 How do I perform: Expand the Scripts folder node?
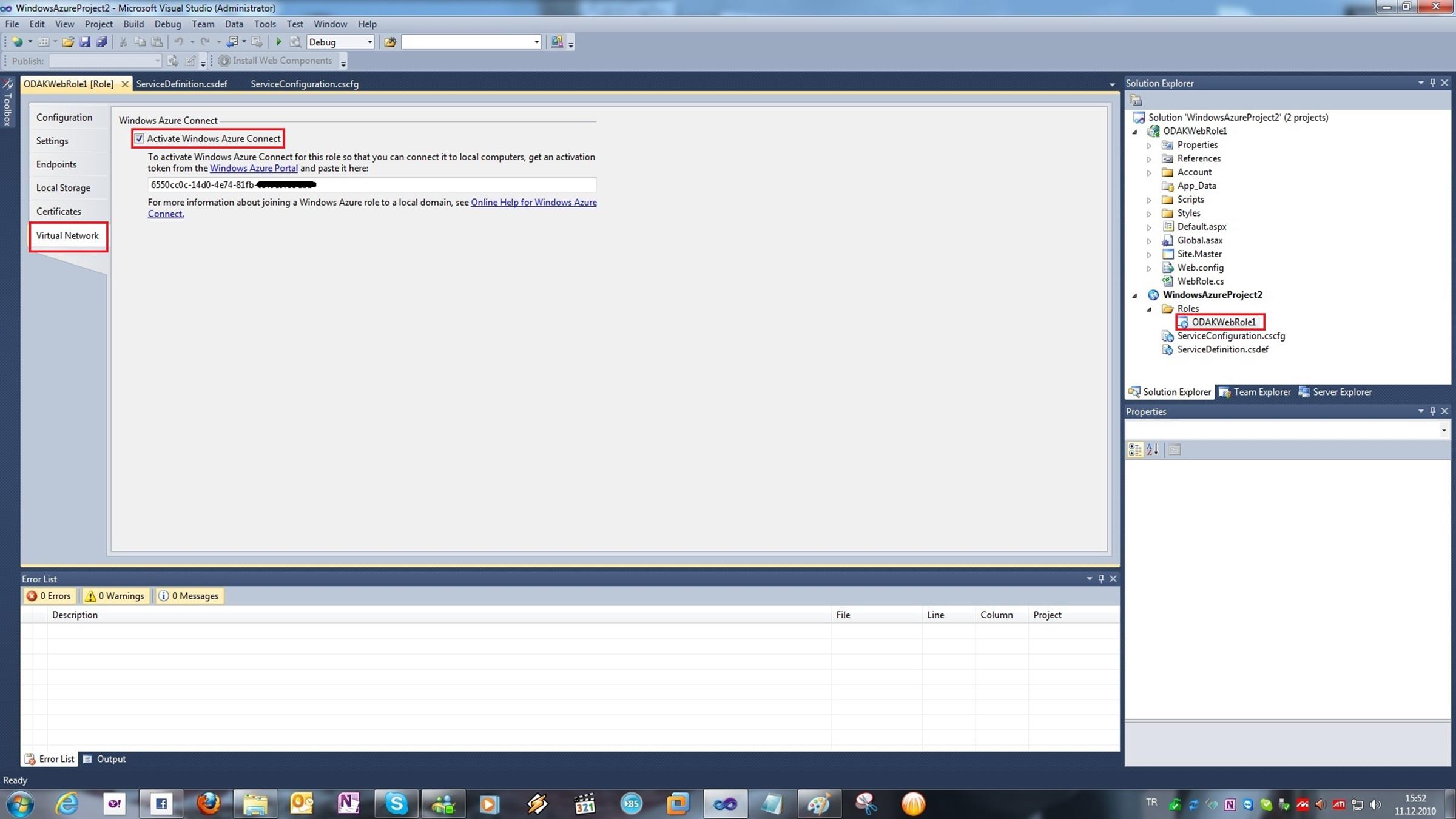click(x=1149, y=200)
